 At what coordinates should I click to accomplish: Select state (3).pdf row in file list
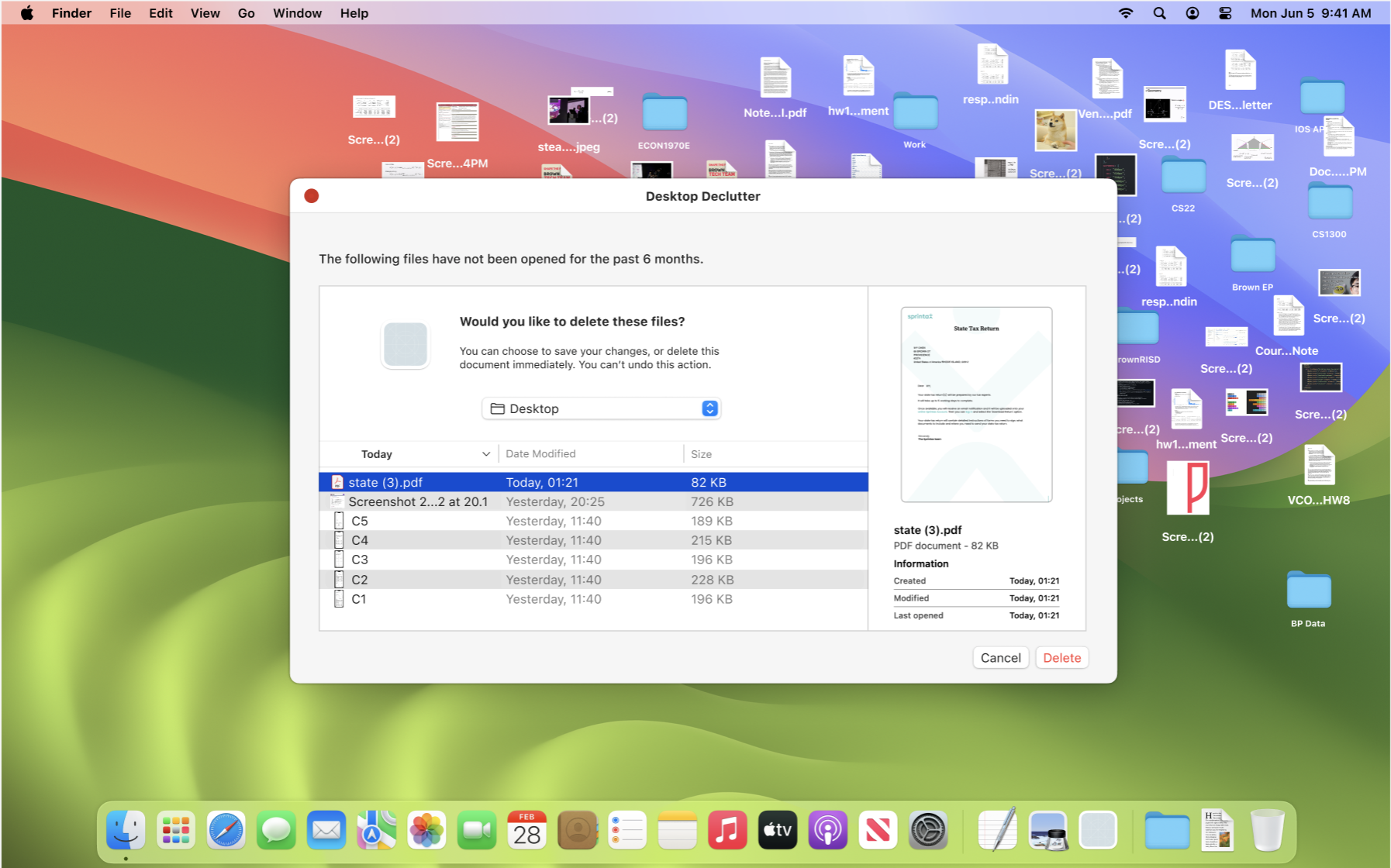tap(593, 482)
